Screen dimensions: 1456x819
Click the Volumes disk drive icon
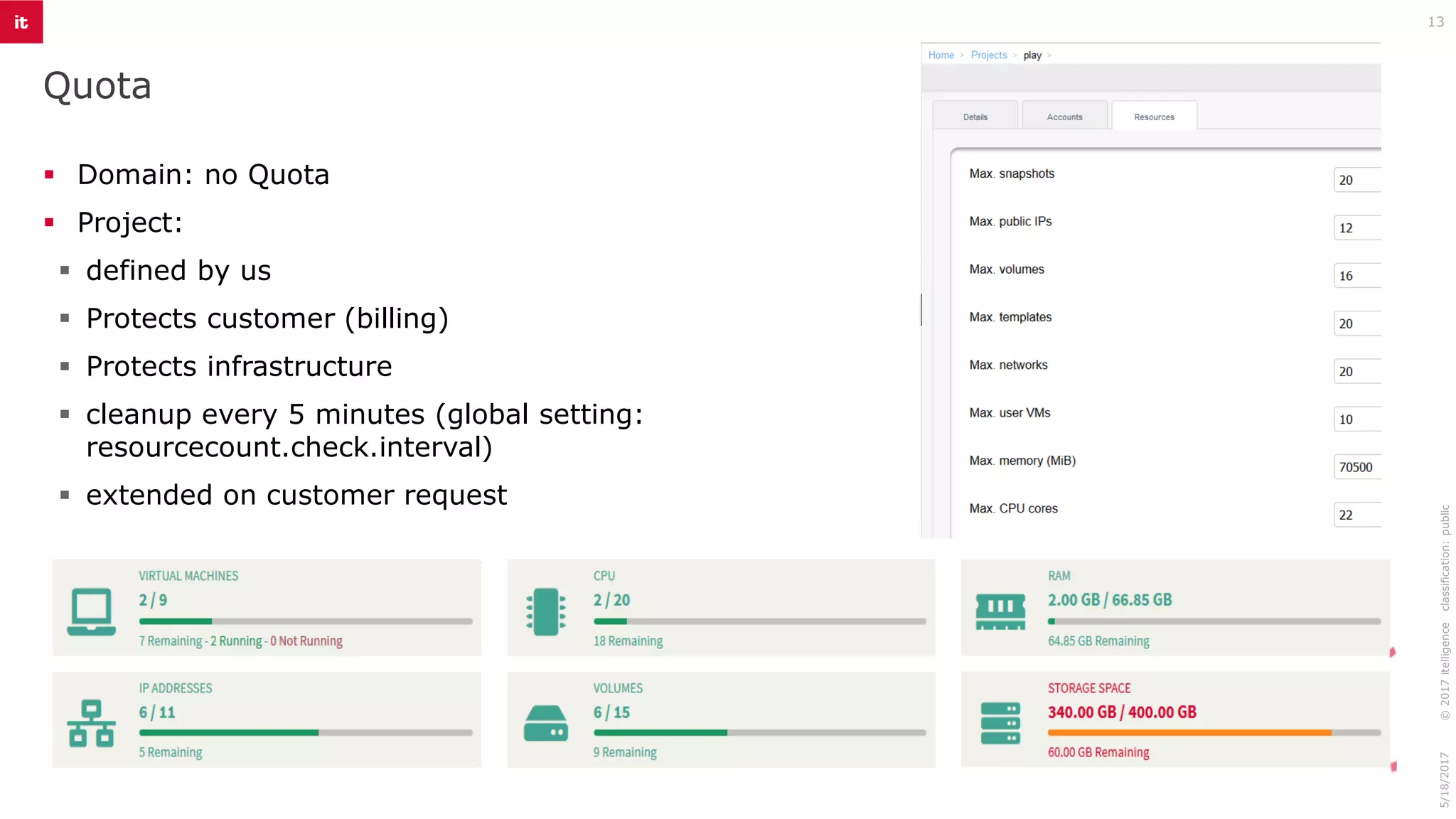coord(545,723)
